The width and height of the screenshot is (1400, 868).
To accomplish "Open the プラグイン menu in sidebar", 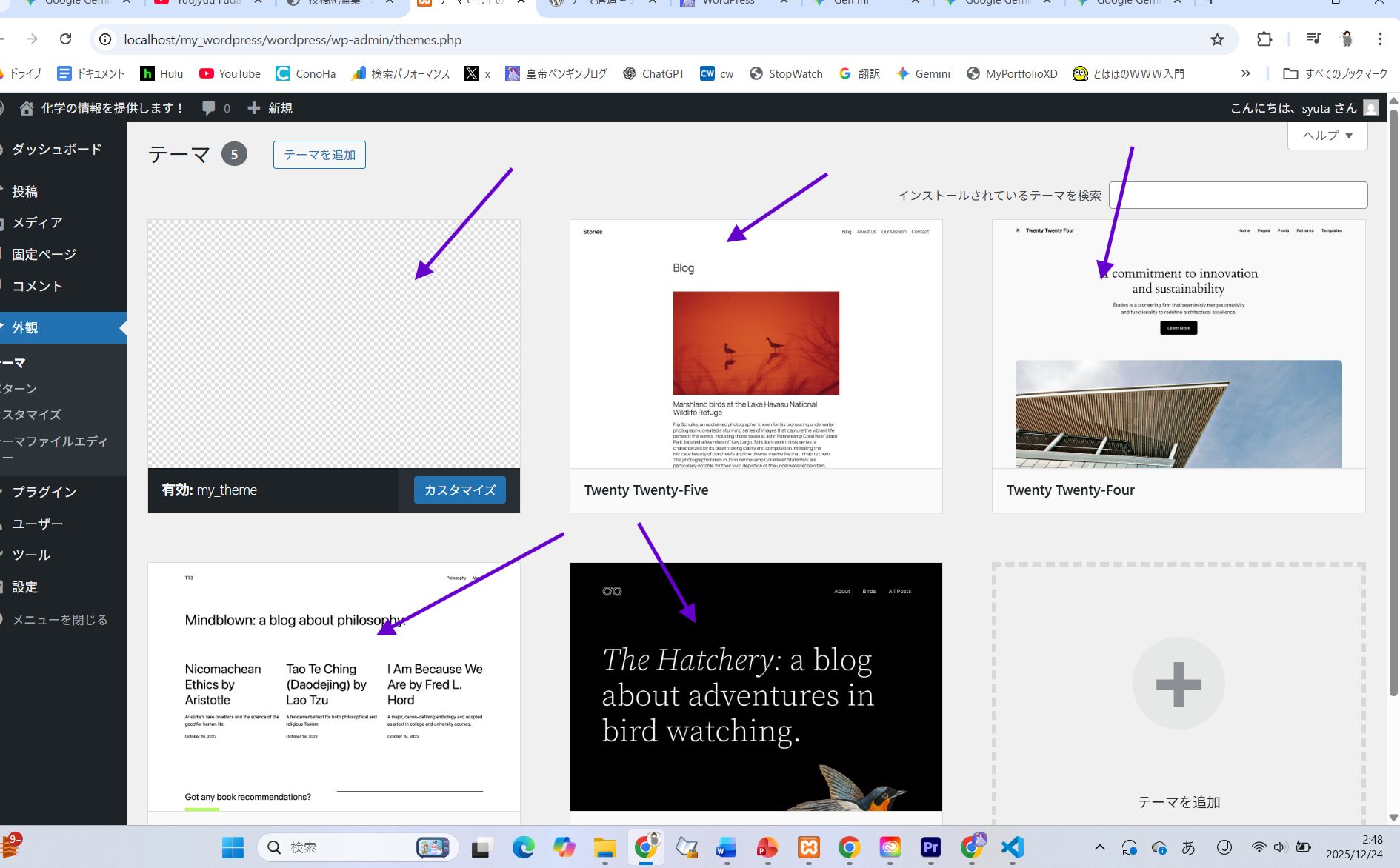I will (44, 492).
